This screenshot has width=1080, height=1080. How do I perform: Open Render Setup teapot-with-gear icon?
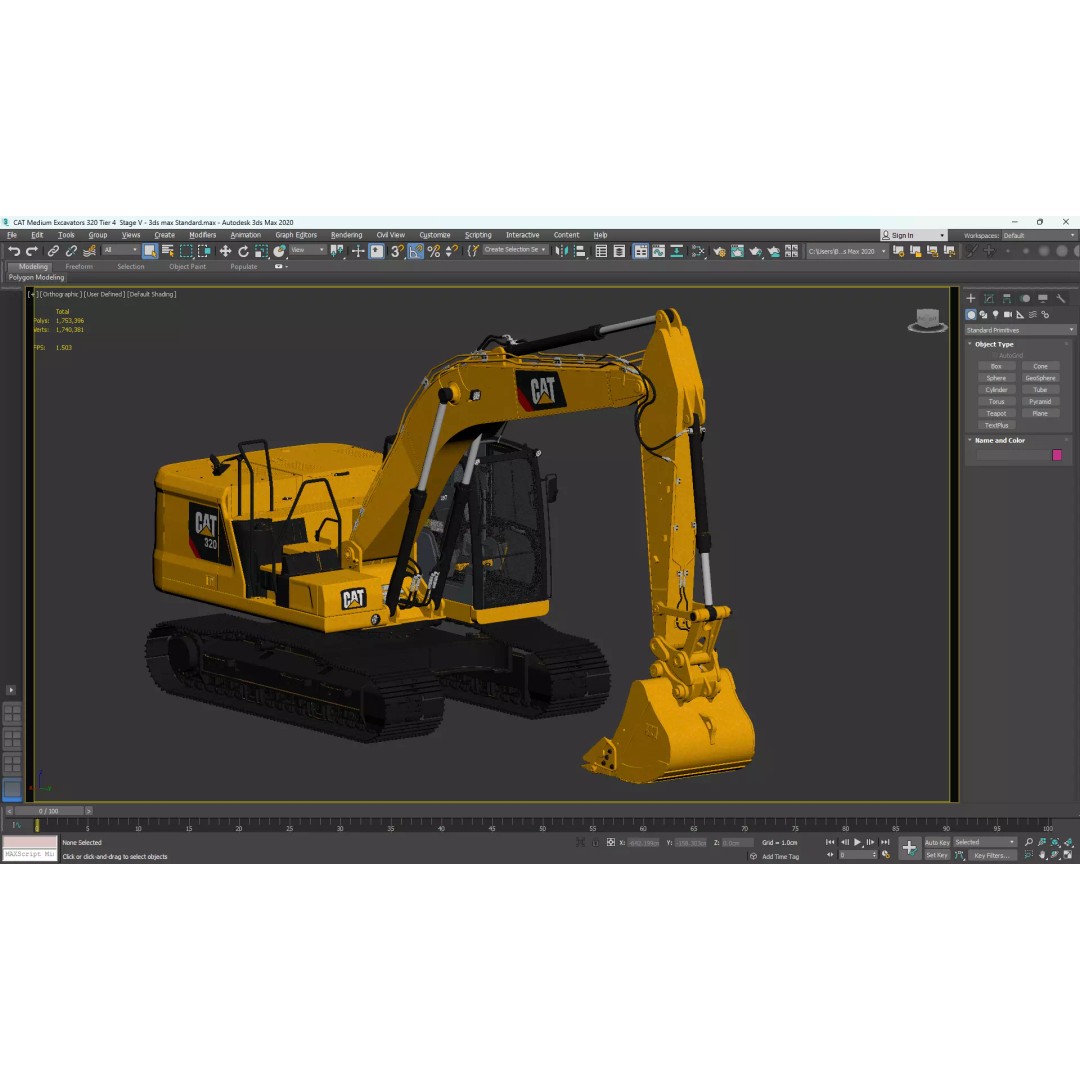[x=720, y=251]
